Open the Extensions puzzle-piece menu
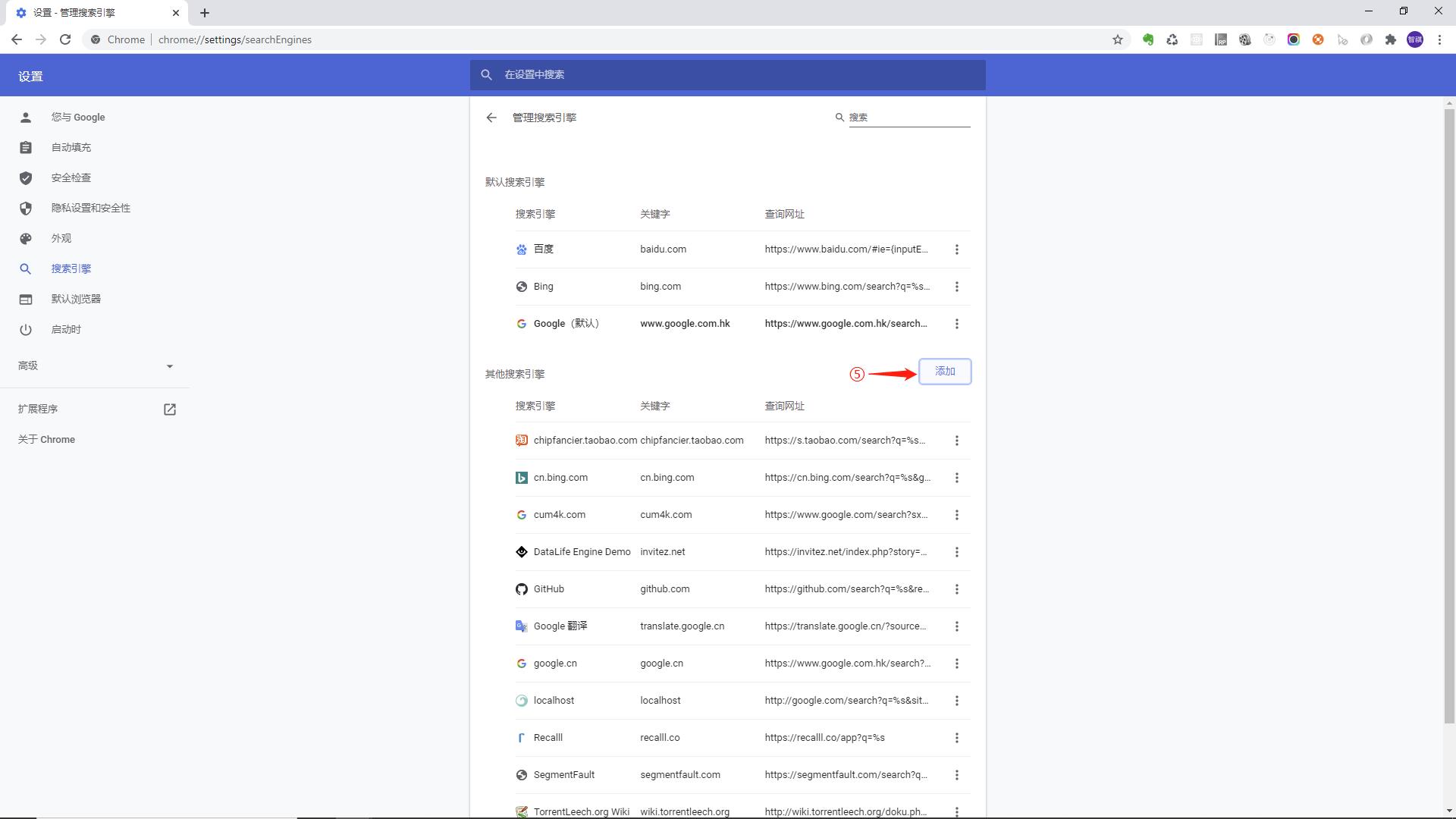 click(x=1391, y=39)
